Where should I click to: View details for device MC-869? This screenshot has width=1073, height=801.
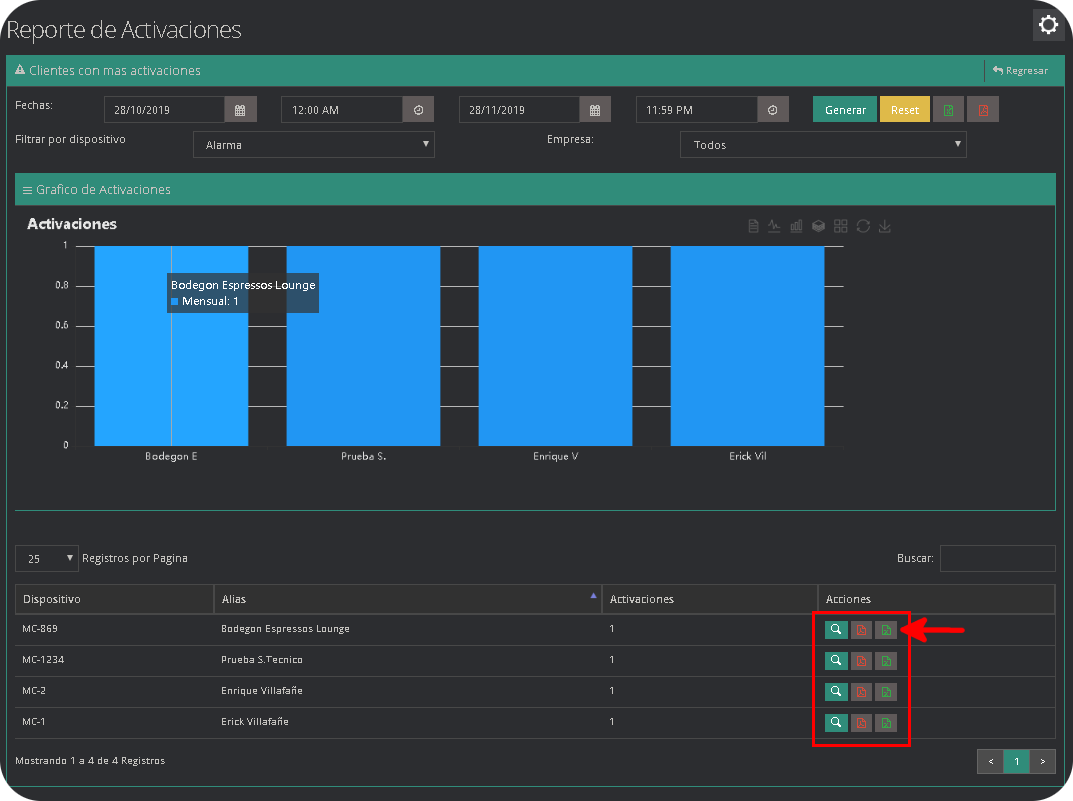[x=835, y=630]
